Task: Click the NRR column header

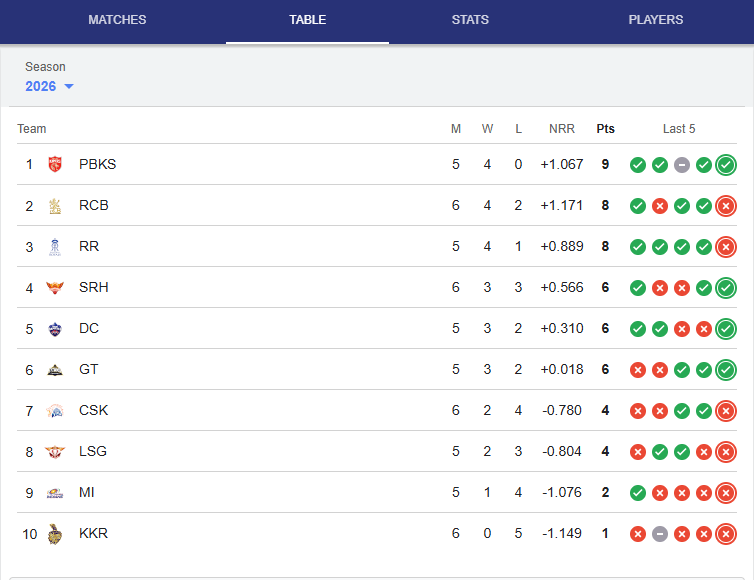Action: point(562,129)
